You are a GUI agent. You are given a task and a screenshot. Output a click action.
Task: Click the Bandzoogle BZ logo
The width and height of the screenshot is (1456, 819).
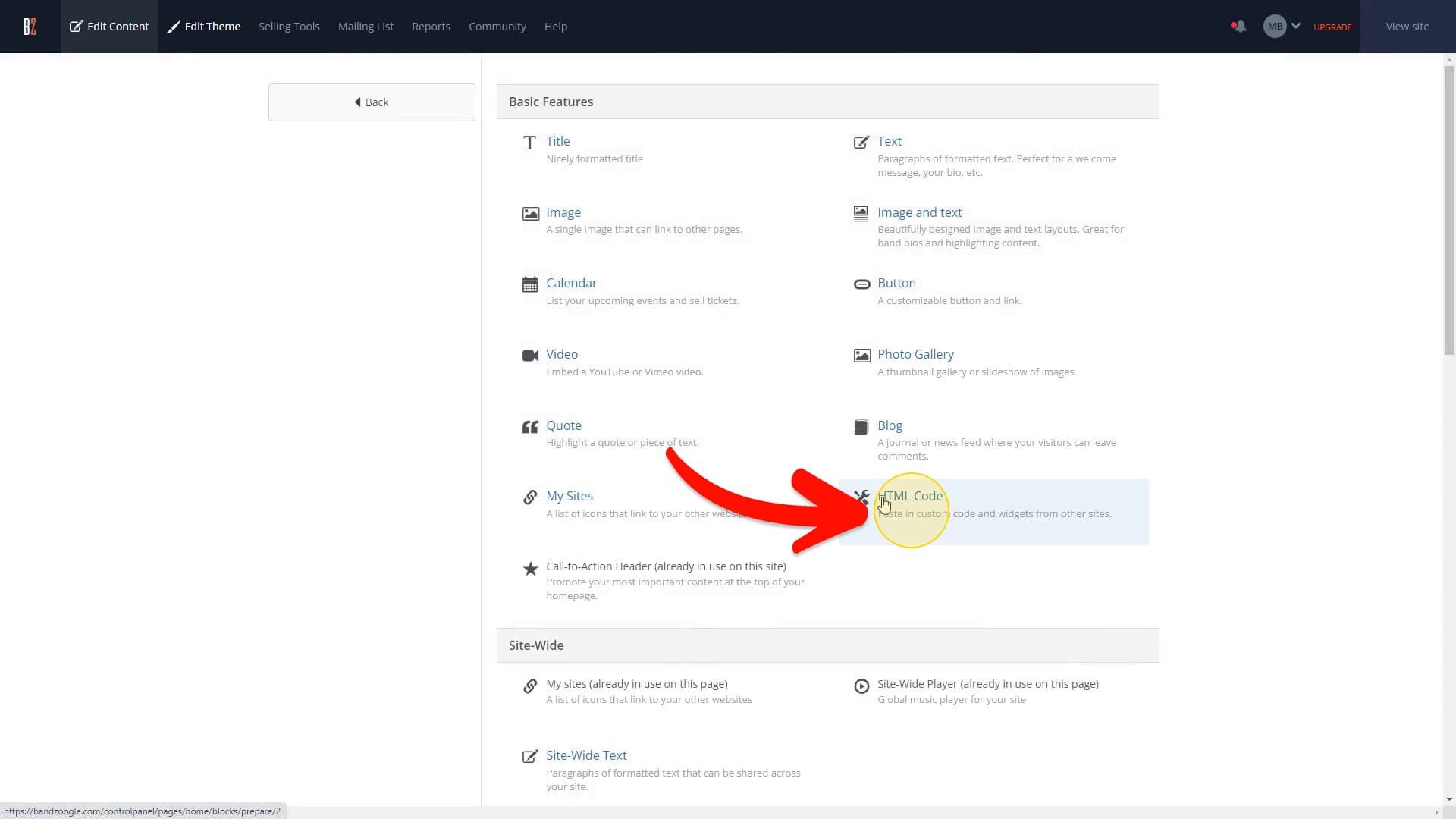tap(30, 27)
